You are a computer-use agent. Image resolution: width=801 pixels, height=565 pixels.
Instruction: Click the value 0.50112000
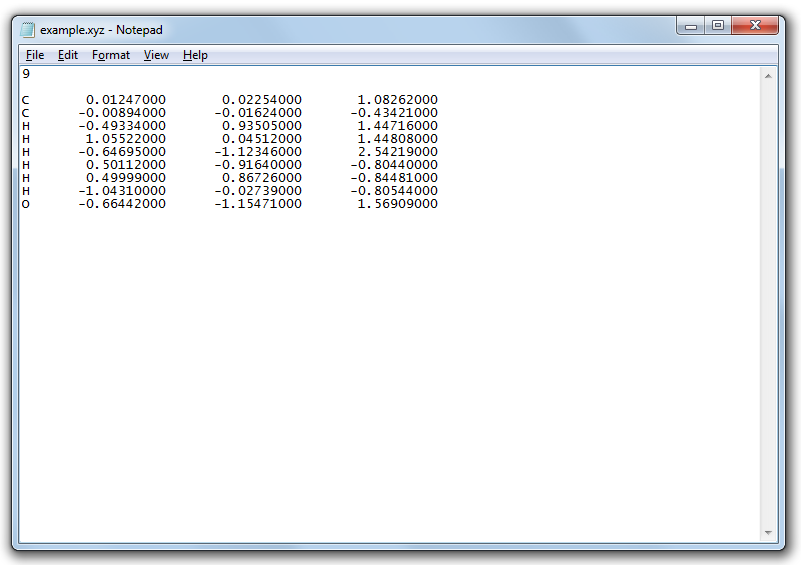coord(126,164)
